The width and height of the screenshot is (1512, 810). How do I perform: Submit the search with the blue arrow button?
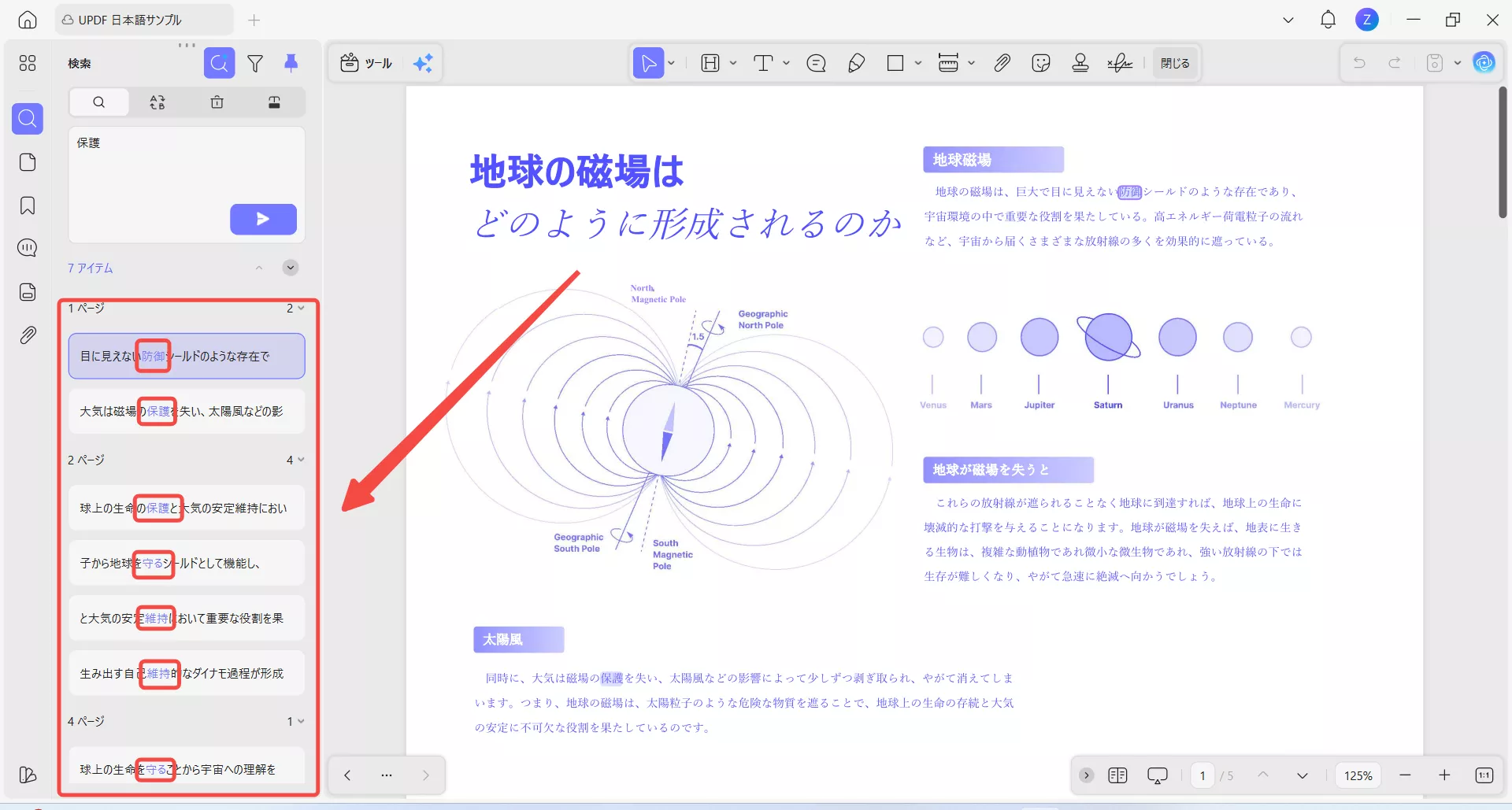tap(263, 219)
